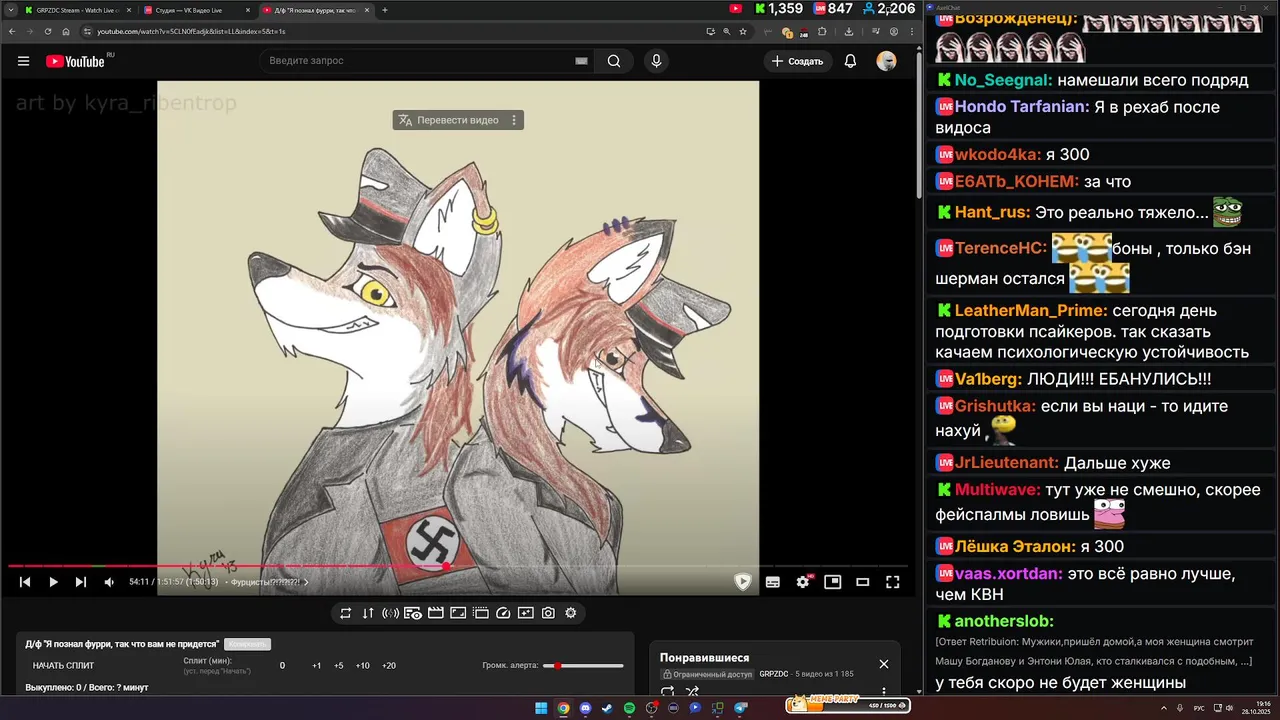Click the audio boost waves icon
Image resolution: width=1280 pixels, height=720 pixels.
390,613
